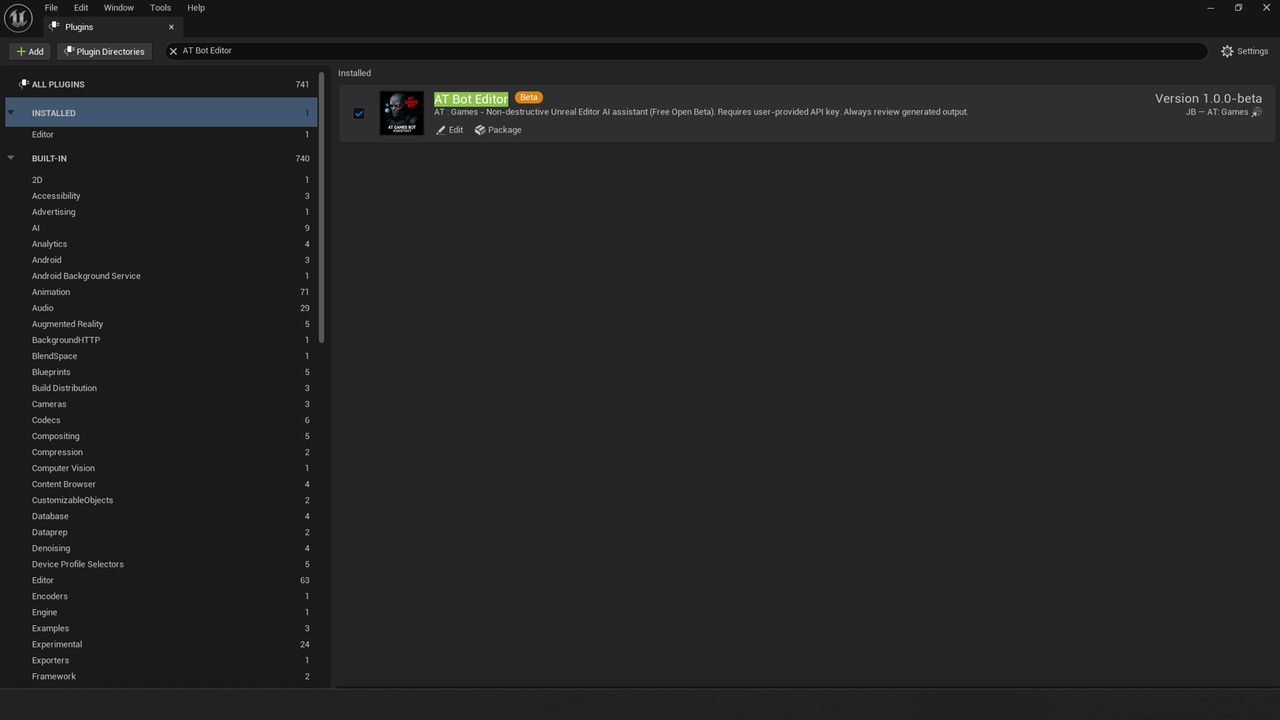Restore down the editor window
This screenshot has height=720, width=1280.
(1238, 8)
